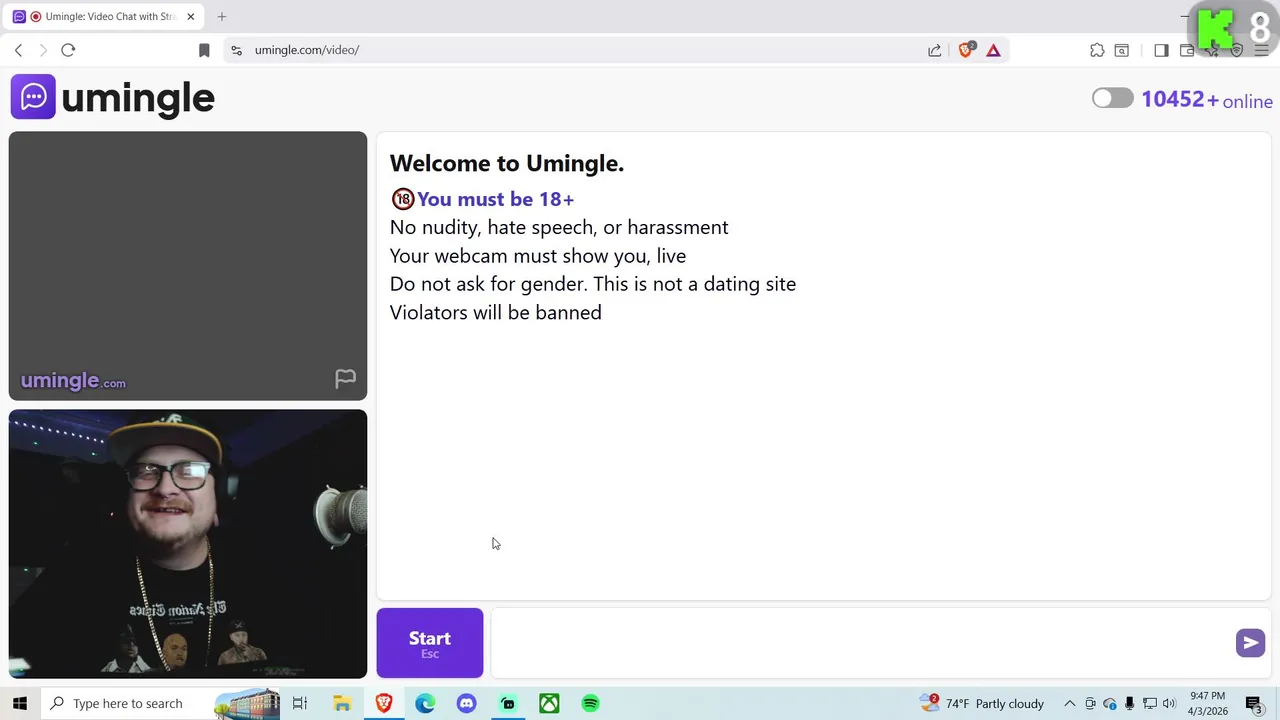
Task: Open Xbox app from taskbar
Action: [x=549, y=703]
